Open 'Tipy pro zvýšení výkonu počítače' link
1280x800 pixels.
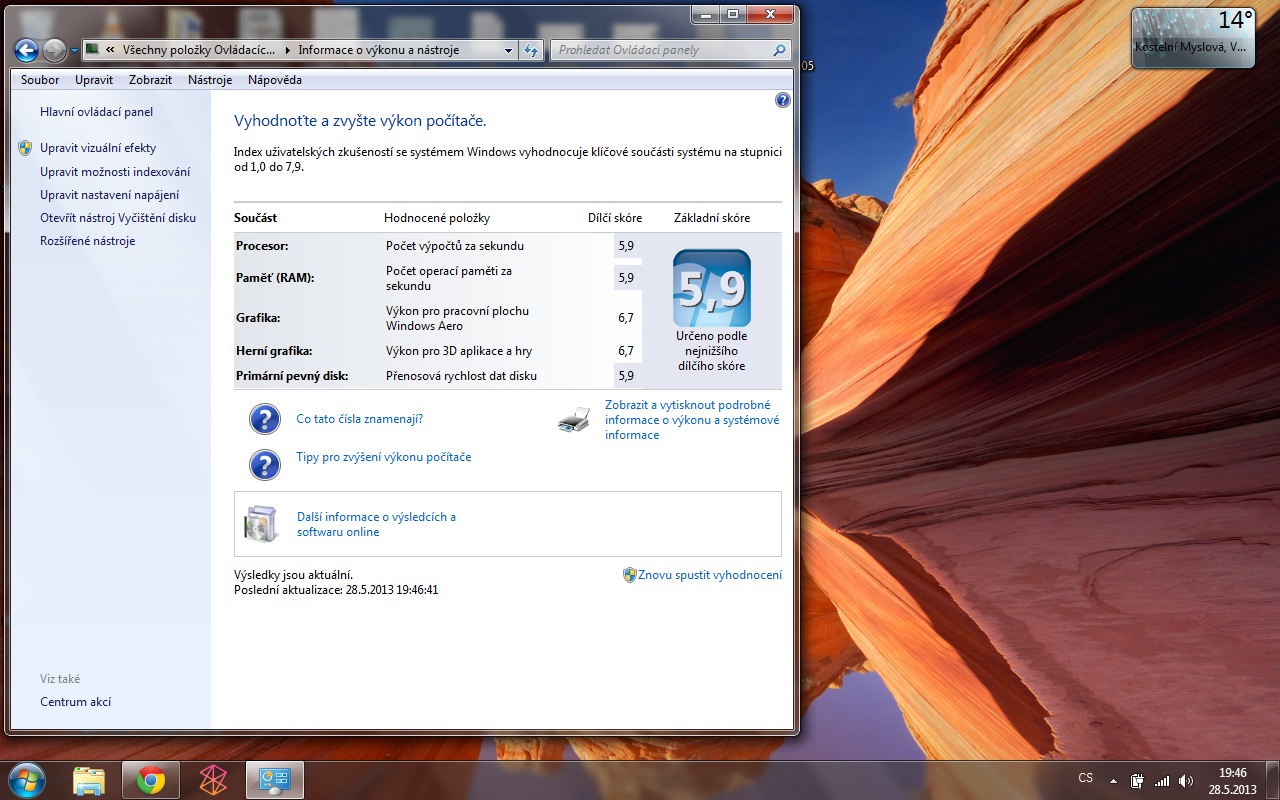383,457
